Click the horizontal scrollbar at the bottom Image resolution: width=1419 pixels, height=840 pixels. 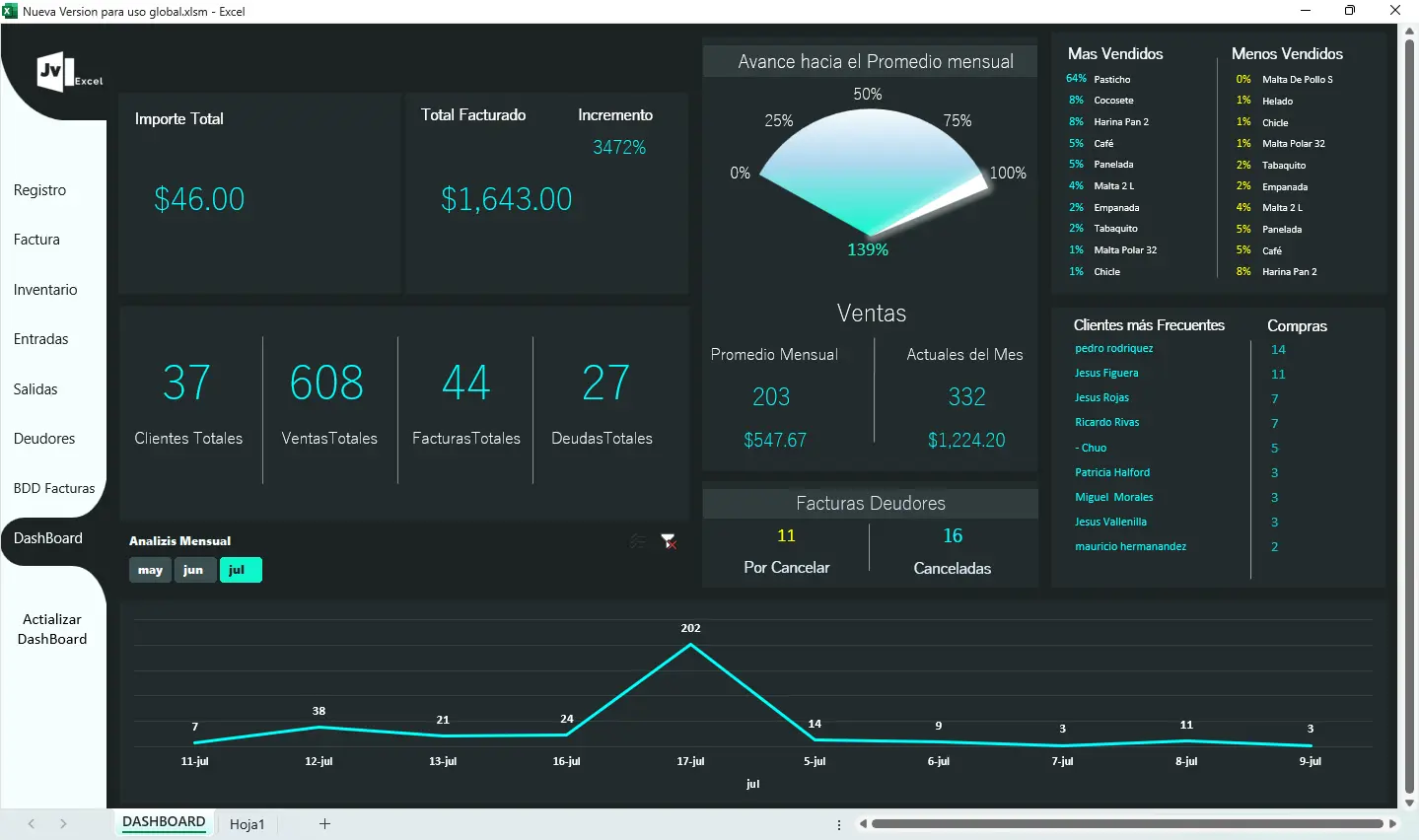tap(1124, 822)
